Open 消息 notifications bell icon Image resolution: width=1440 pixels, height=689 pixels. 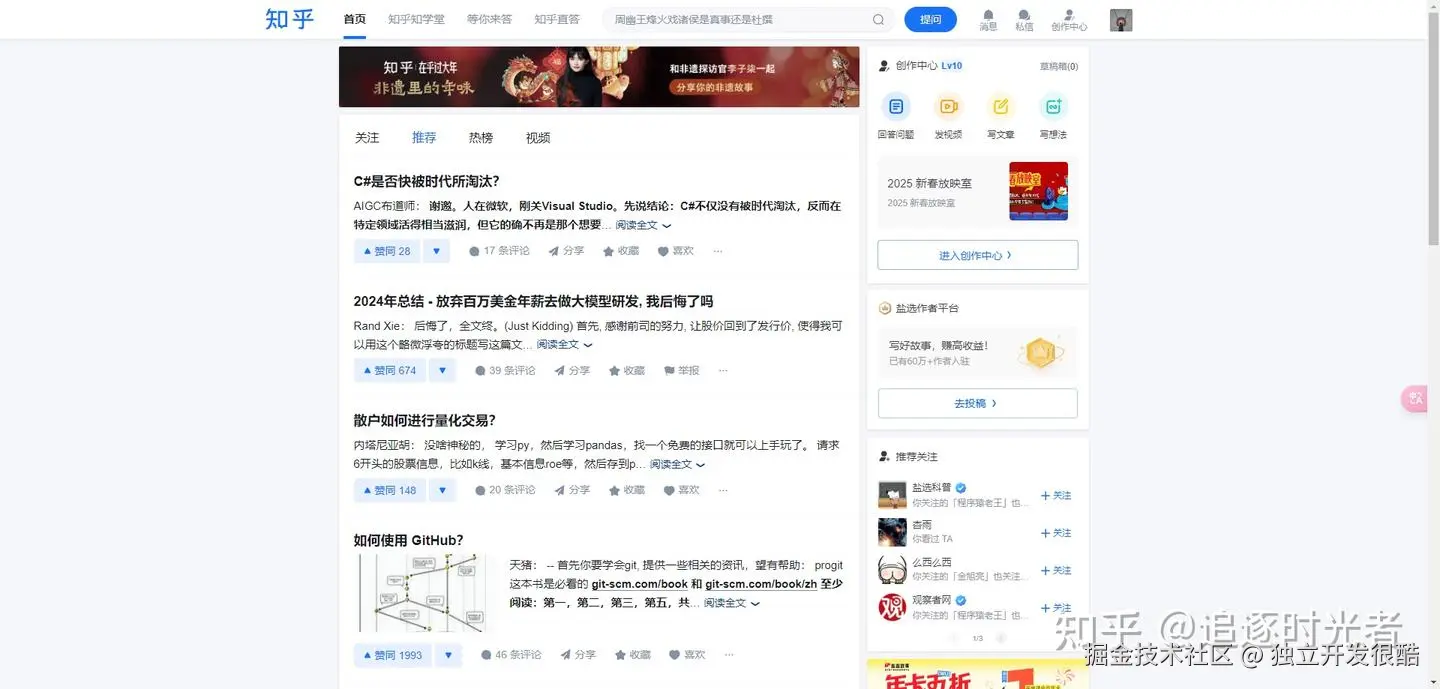coord(988,20)
